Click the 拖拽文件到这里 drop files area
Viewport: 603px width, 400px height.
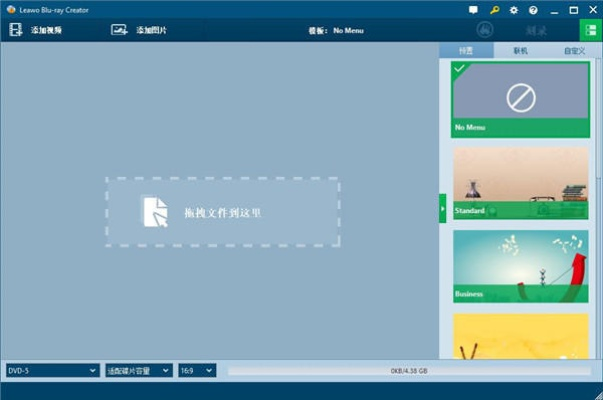[x=222, y=212]
